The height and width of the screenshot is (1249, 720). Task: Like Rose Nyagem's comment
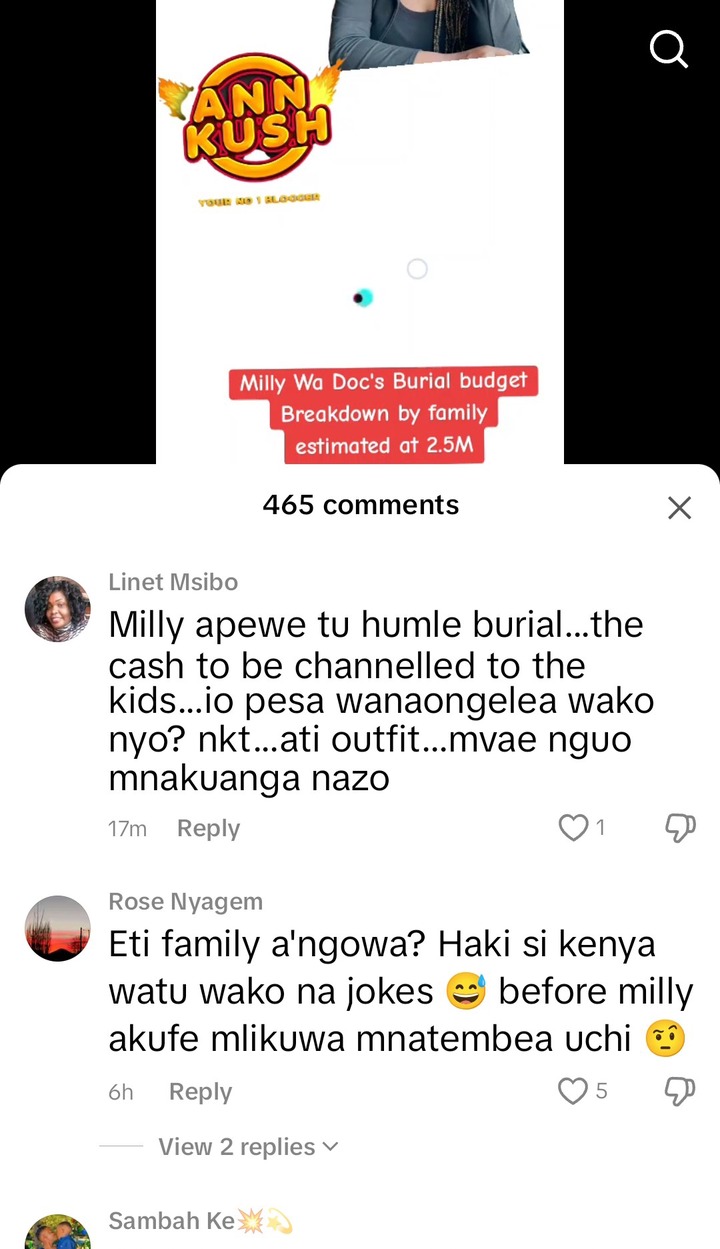pos(573,1091)
